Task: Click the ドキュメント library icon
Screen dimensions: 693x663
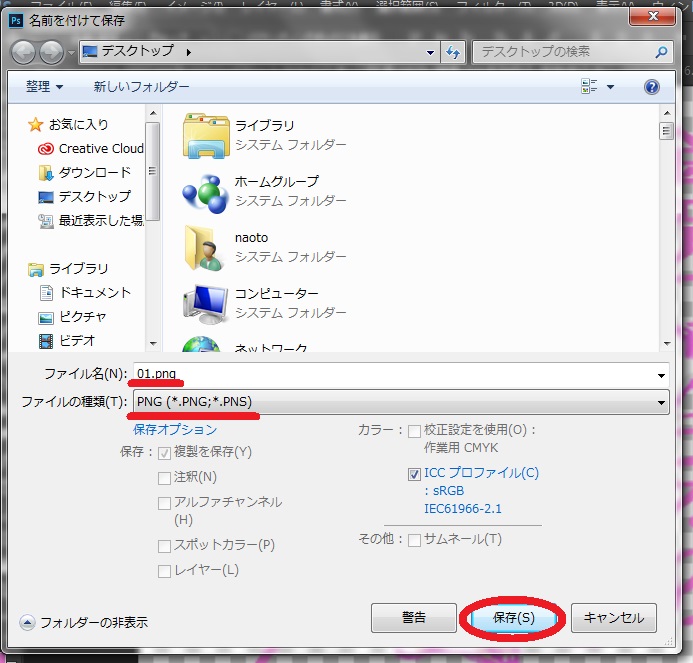Action: [46, 293]
